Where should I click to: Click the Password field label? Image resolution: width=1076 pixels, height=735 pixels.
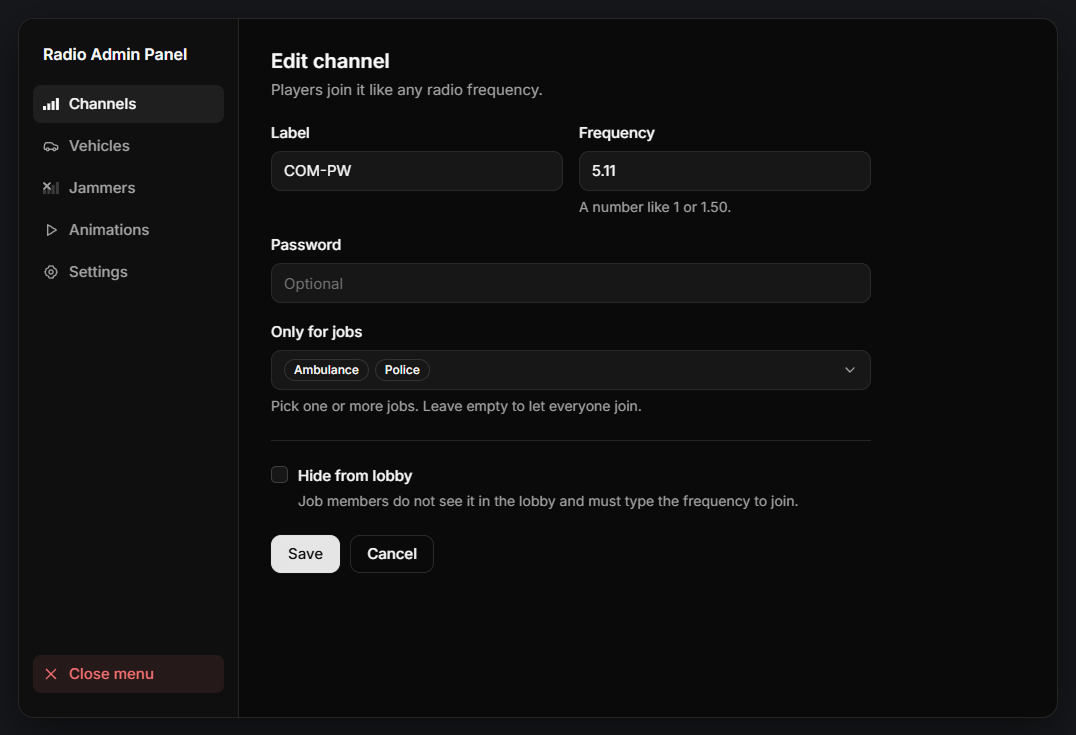[x=306, y=245]
